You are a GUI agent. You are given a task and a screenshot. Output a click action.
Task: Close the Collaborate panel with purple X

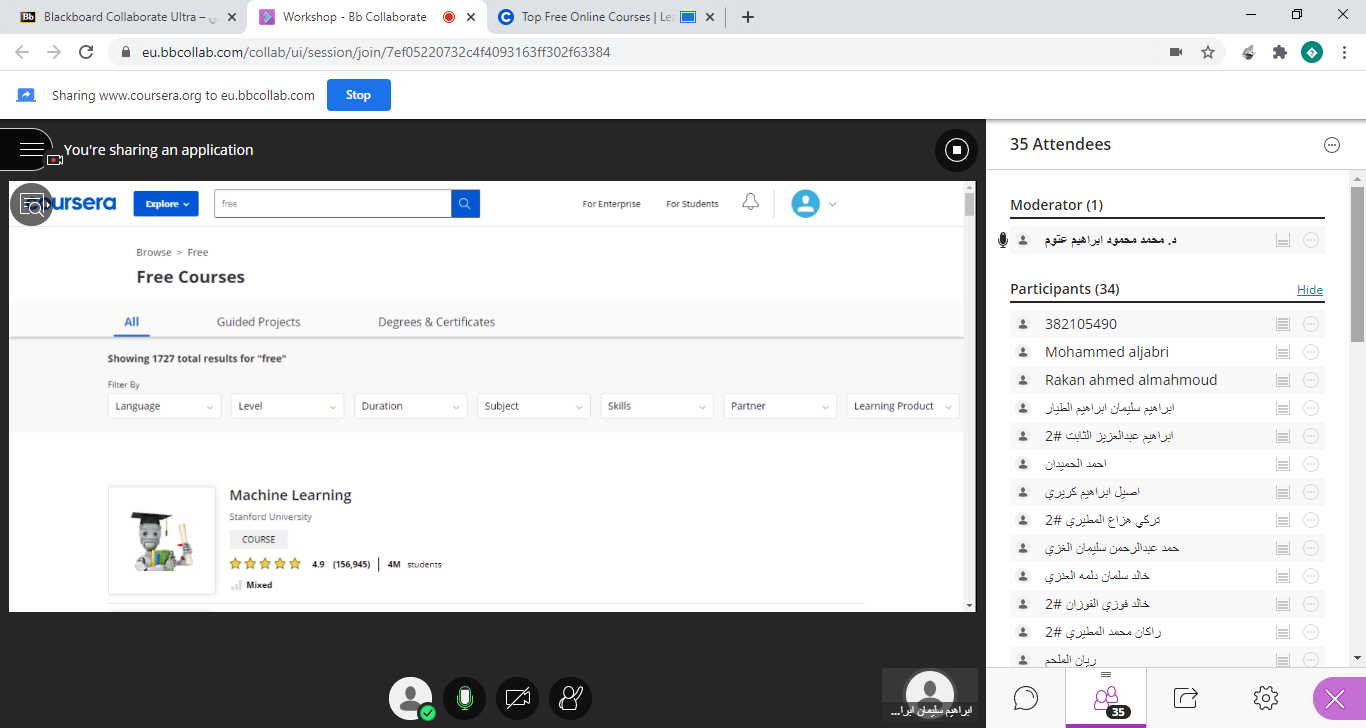click(x=1335, y=699)
